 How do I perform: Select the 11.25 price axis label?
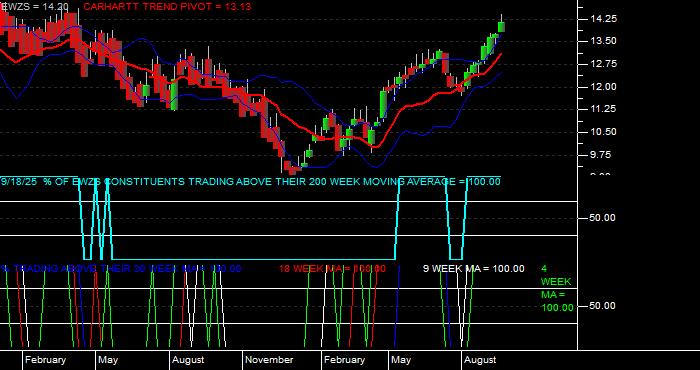(603, 109)
